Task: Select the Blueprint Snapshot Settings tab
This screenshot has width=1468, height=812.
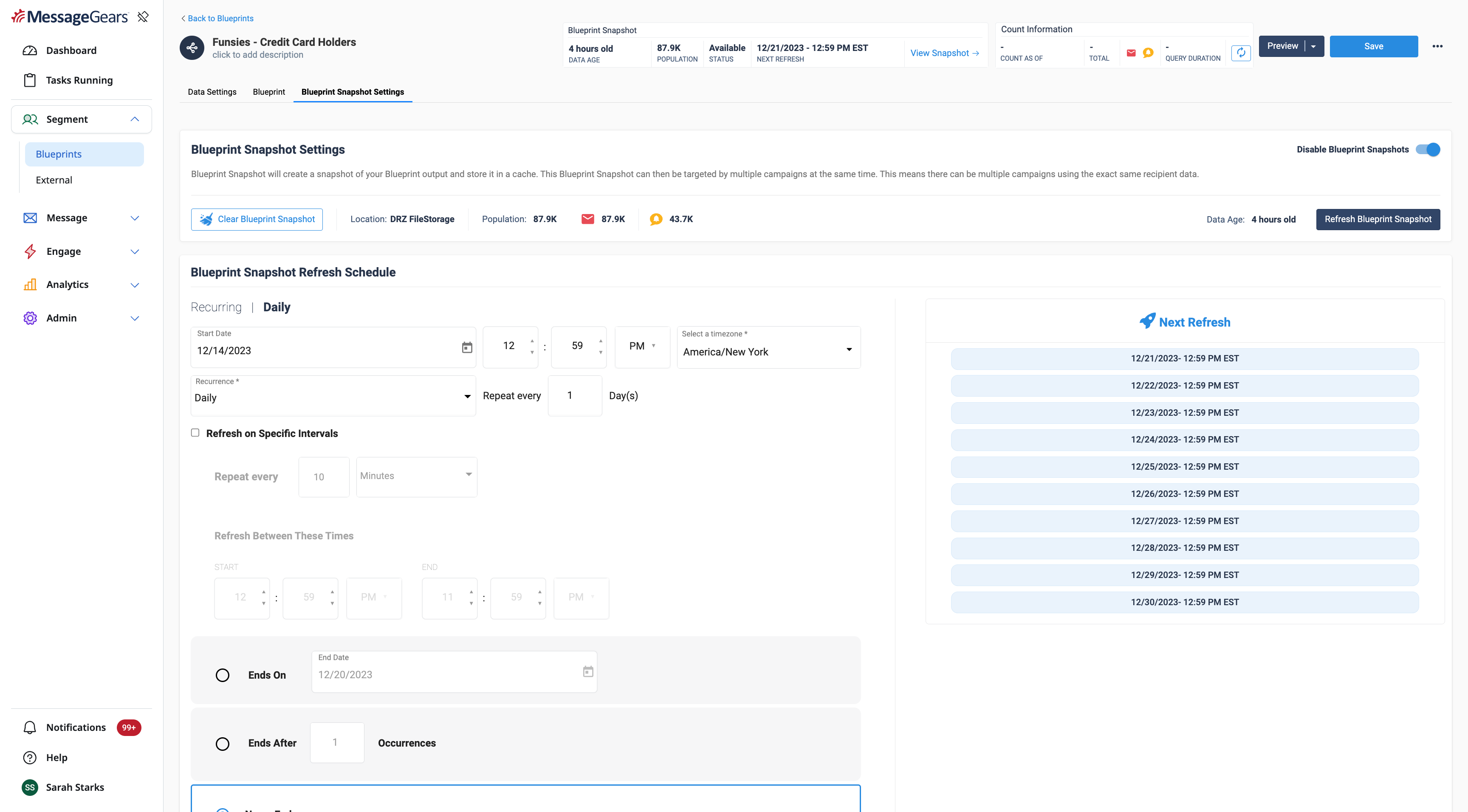Action: (353, 92)
